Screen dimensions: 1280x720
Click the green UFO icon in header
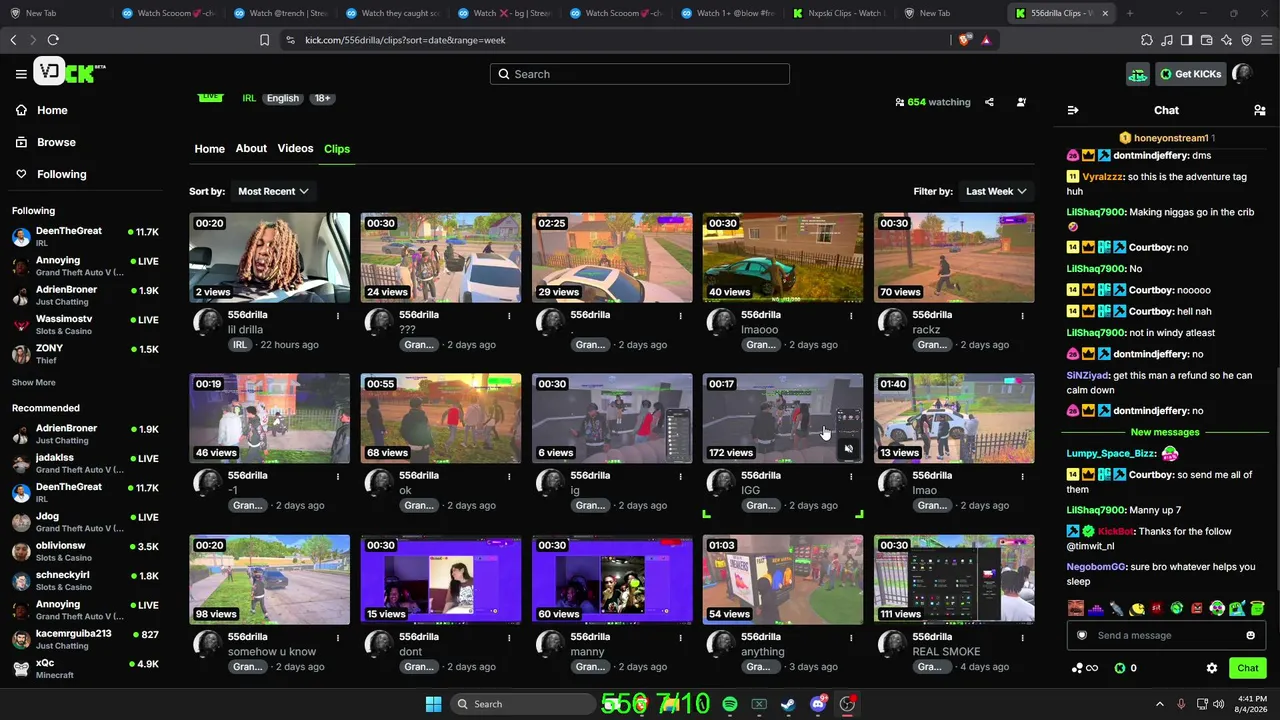pos(1138,74)
